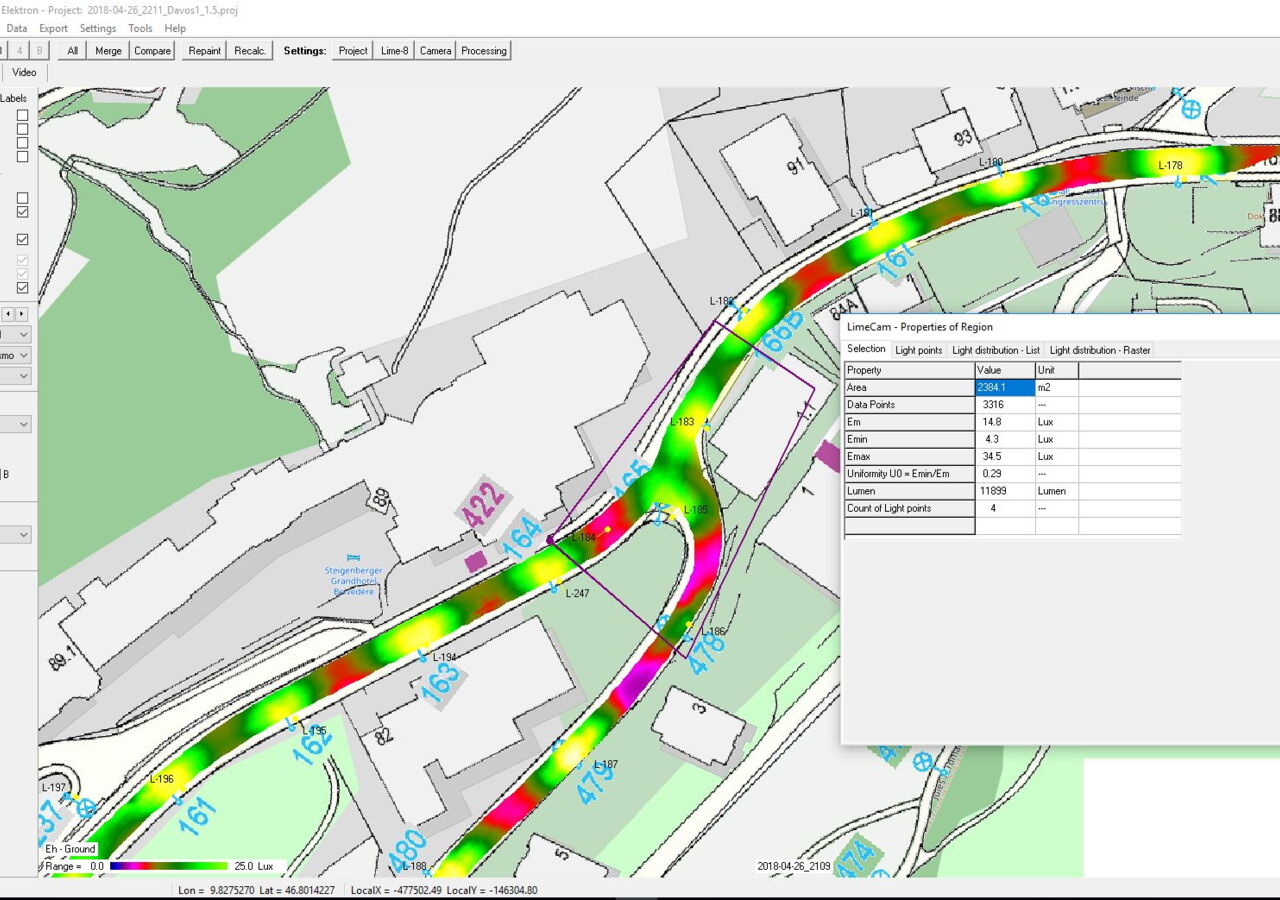
Task: Click the Emax value 34.5 cell
Action: coord(1005,457)
